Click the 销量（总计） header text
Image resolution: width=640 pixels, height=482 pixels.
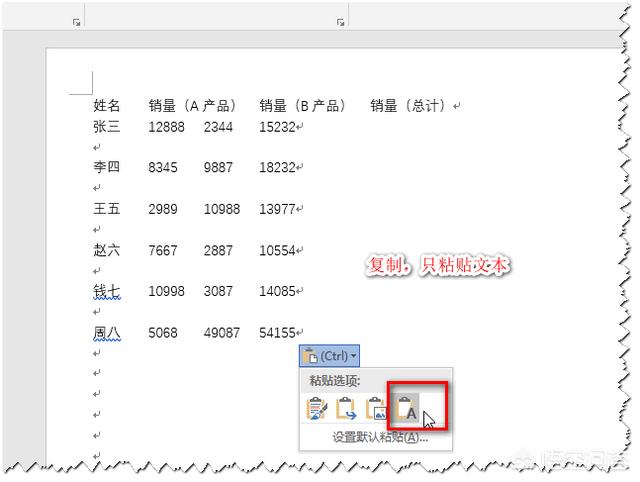pos(408,105)
